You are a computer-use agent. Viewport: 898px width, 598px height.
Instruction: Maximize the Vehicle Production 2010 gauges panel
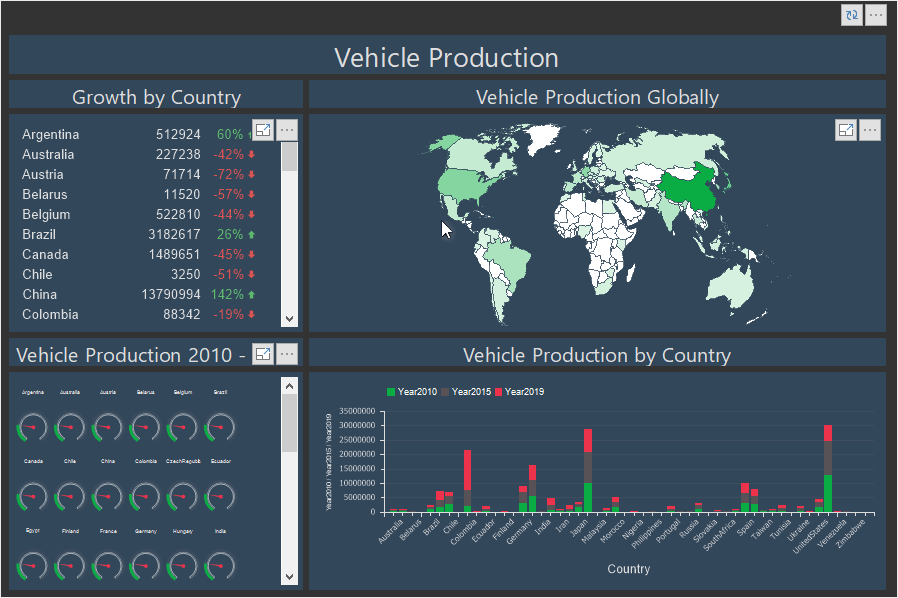(263, 354)
